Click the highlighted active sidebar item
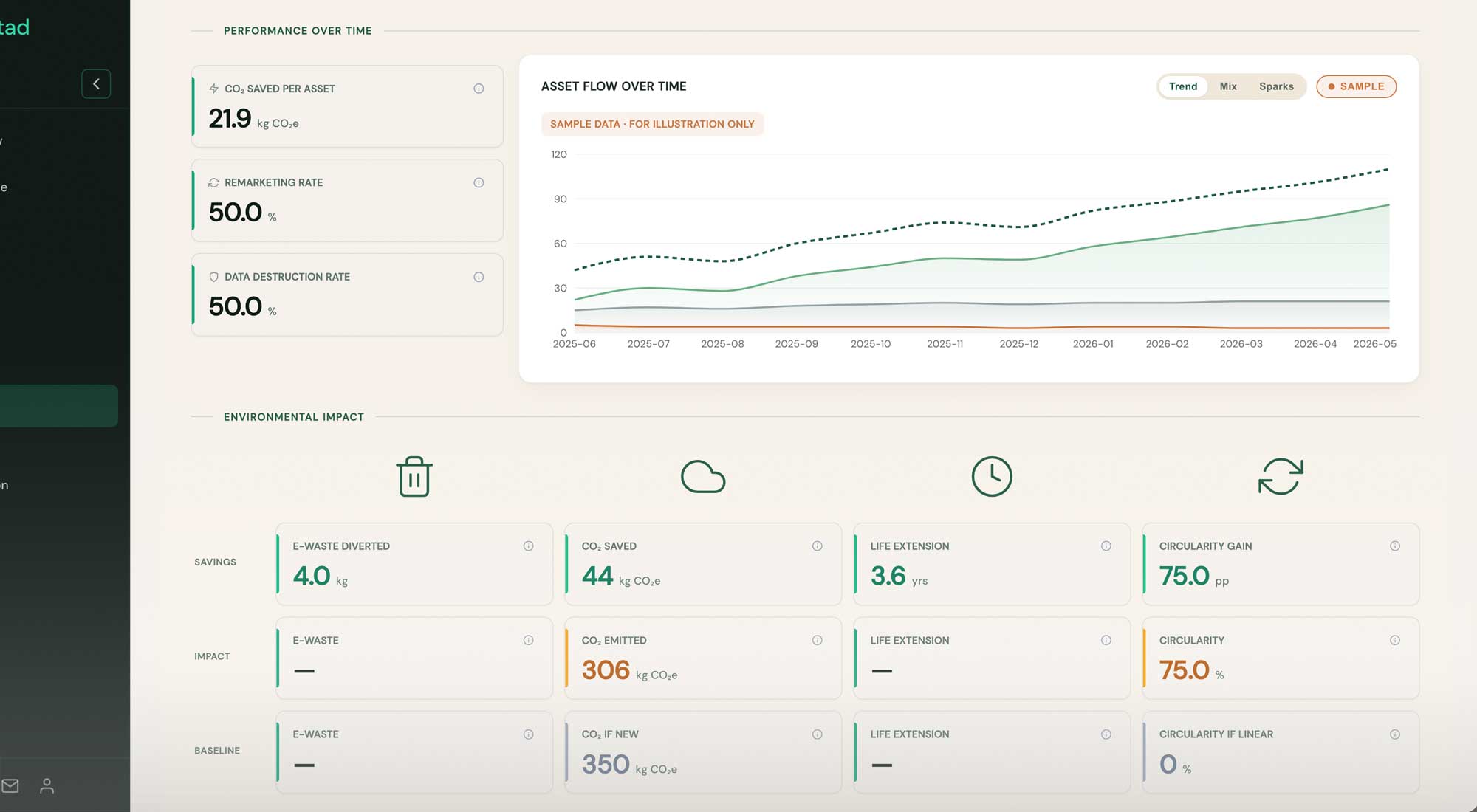 click(59, 406)
